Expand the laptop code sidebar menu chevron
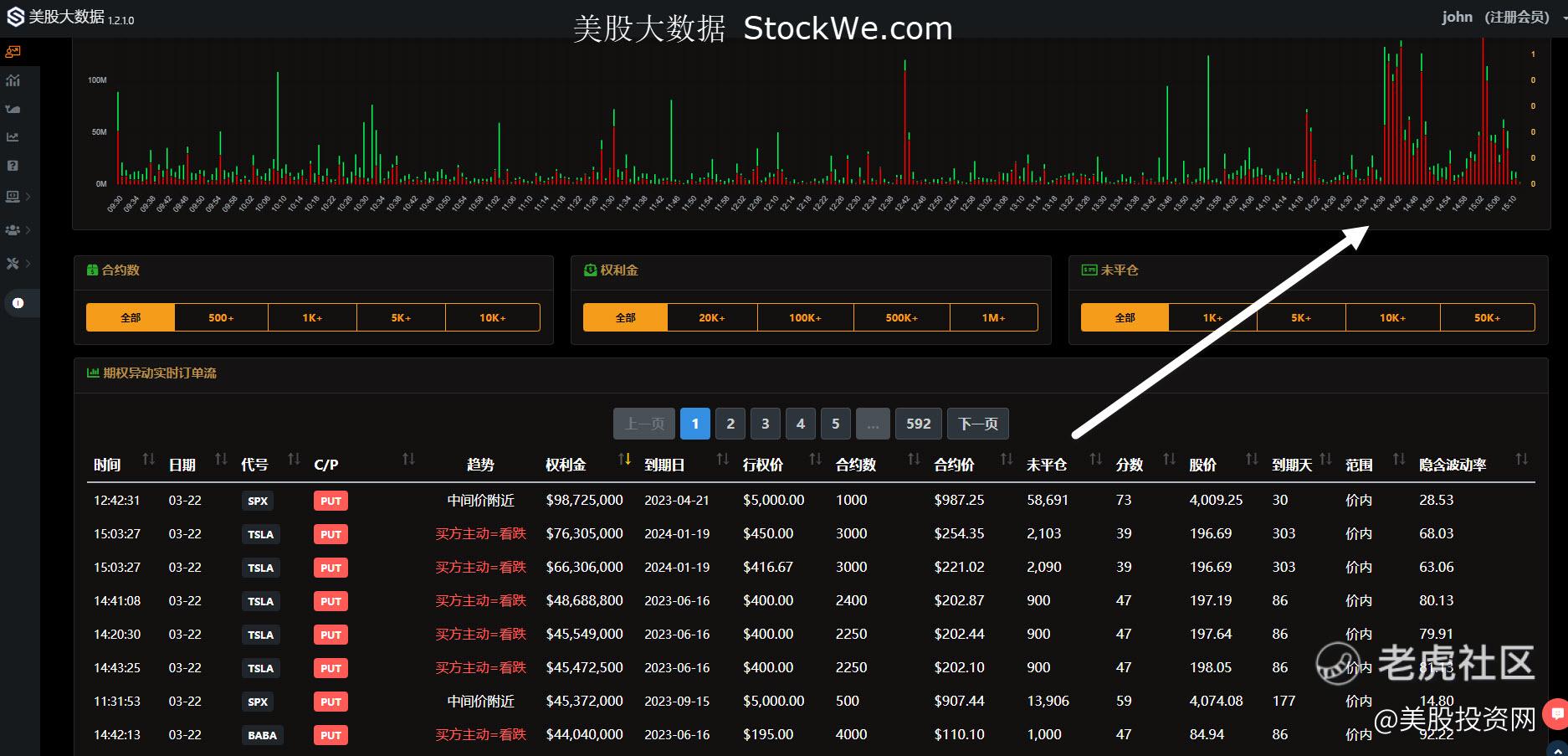 pyautogui.click(x=28, y=197)
